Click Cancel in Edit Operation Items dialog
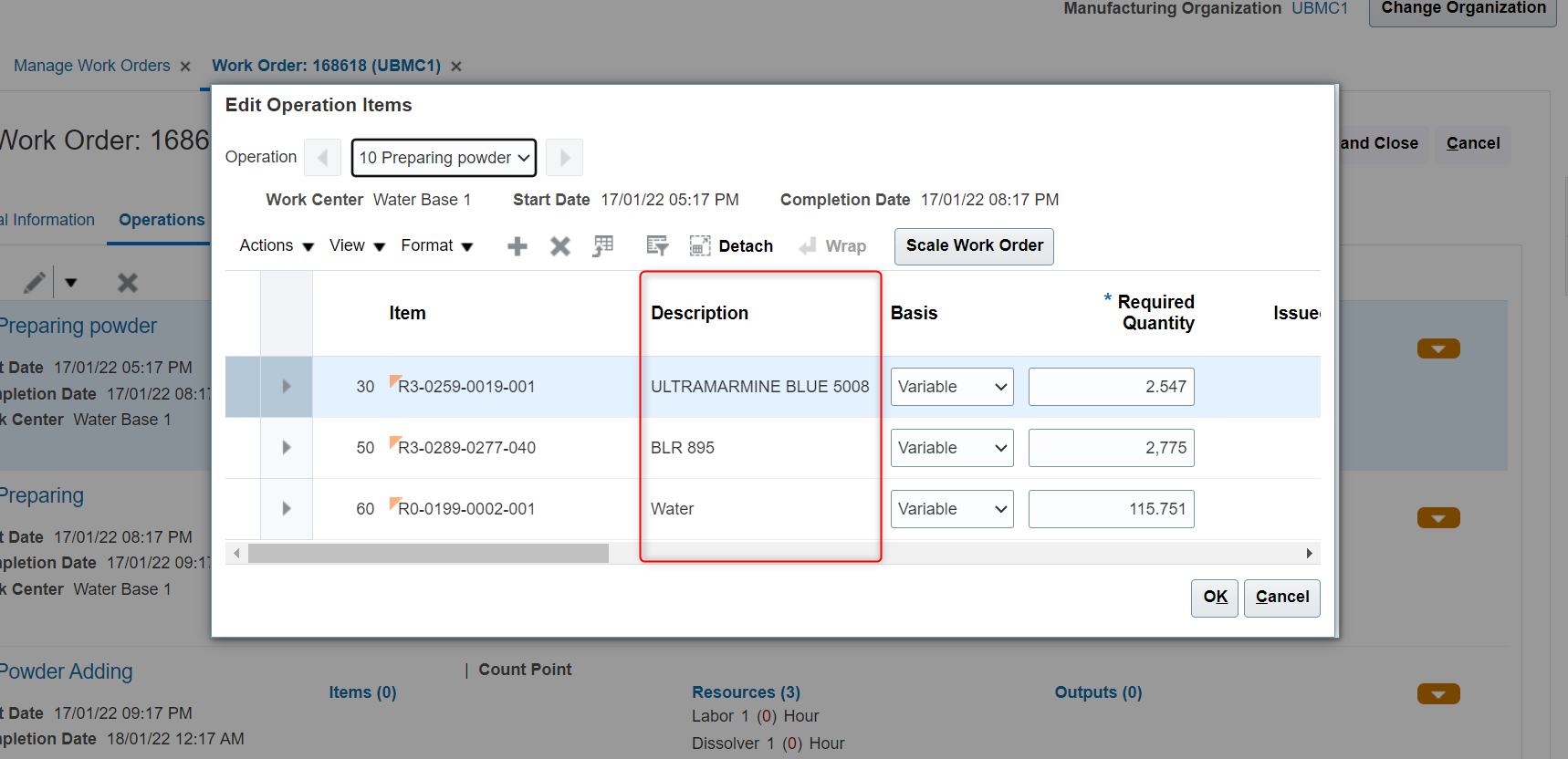1568x759 pixels. click(1282, 598)
